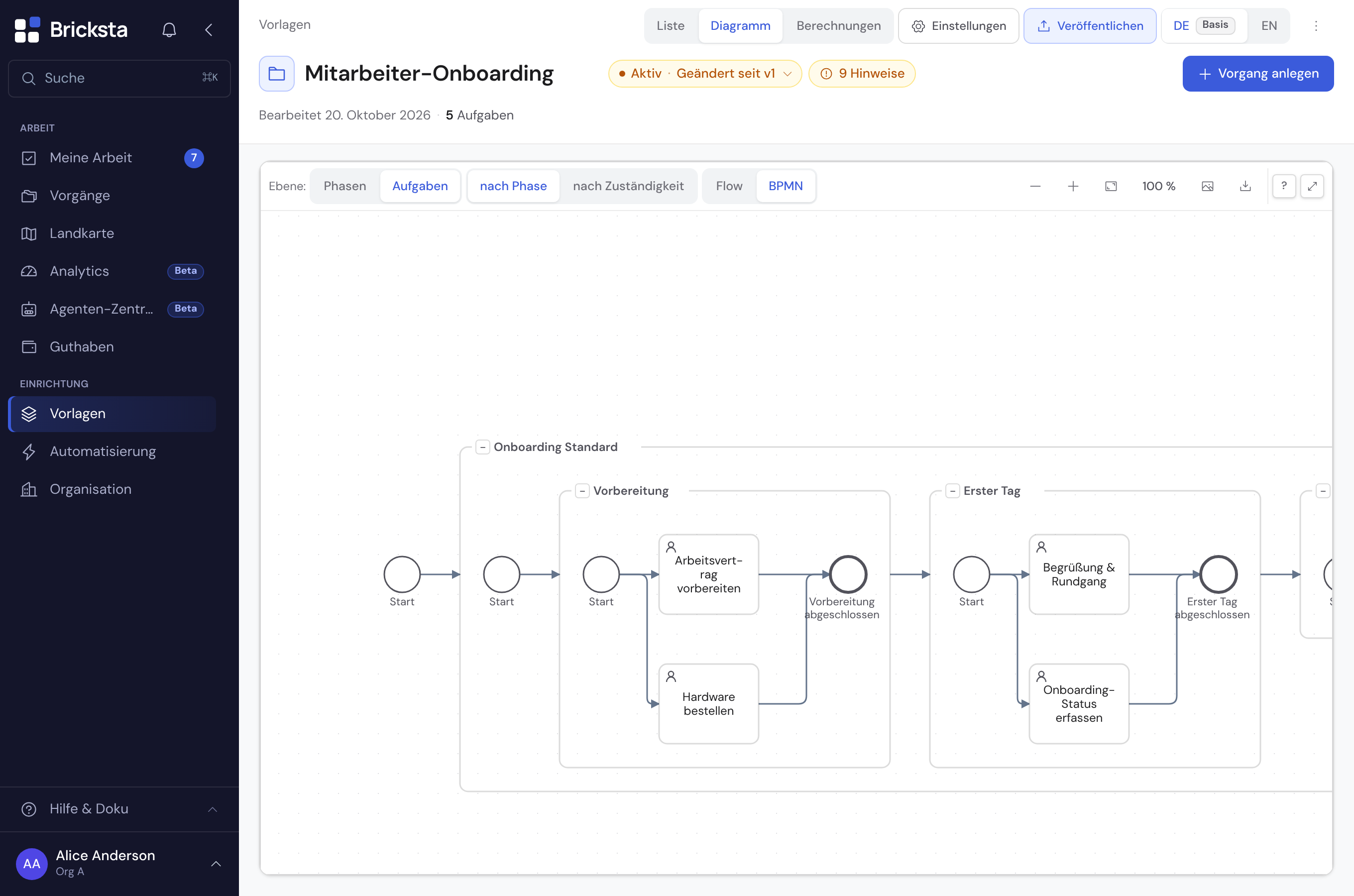The height and width of the screenshot is (896, 1354).
Task: Switch the language to EN
Action: click(1269, 26)
